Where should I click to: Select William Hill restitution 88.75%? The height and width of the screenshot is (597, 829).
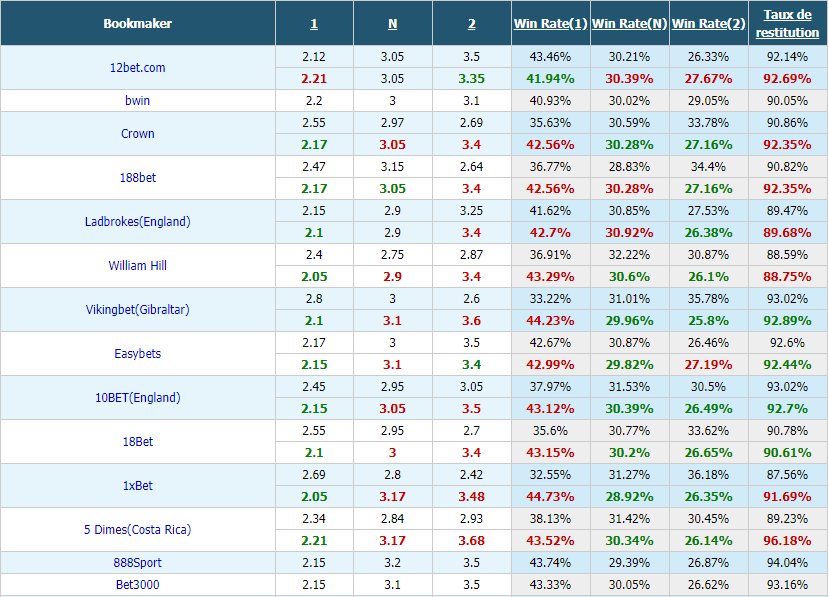787,277
